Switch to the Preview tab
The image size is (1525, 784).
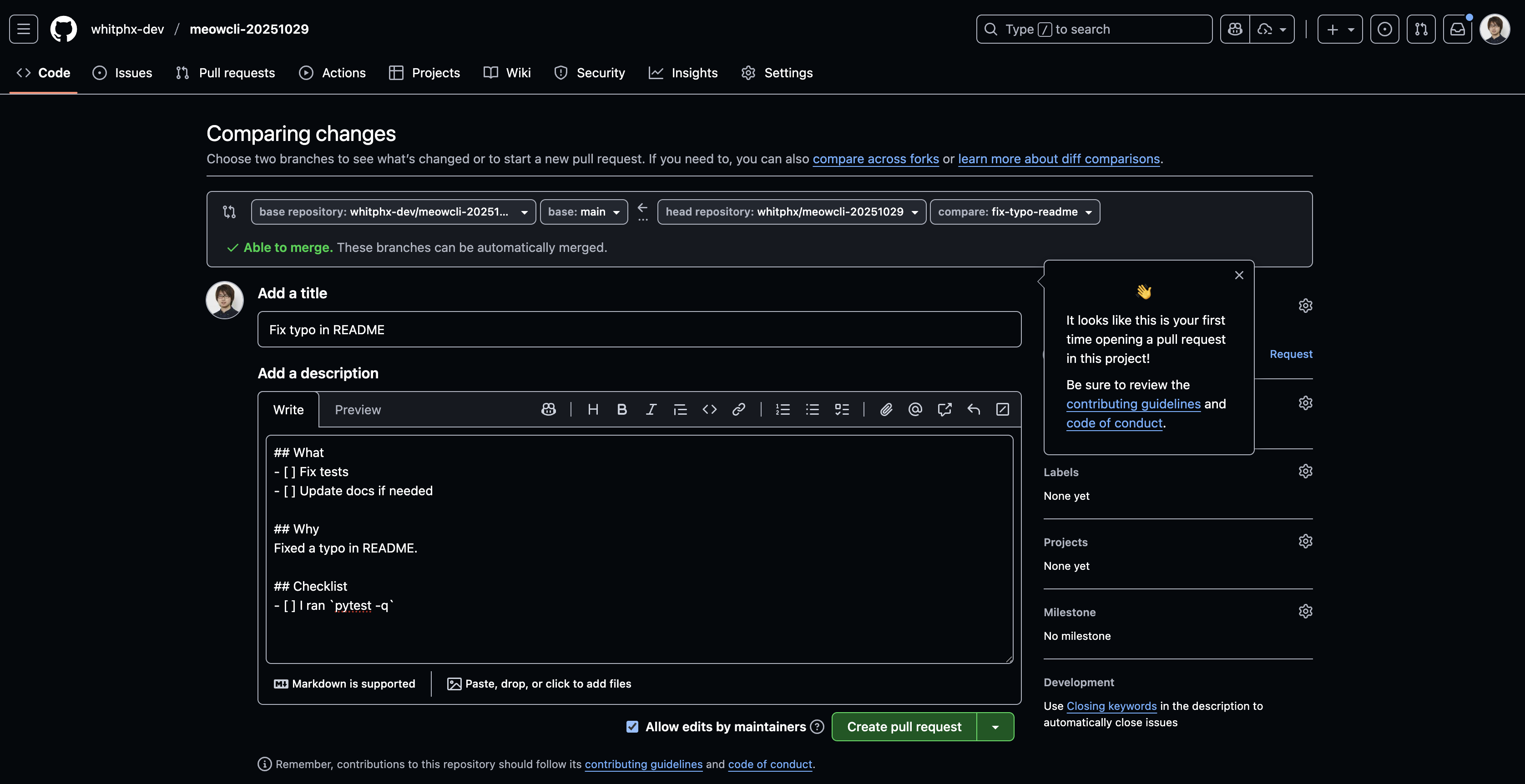point(358,409)
